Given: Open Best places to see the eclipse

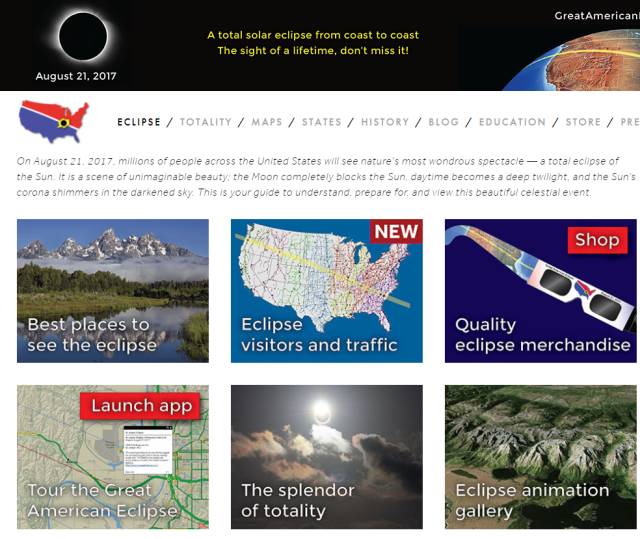Looking at the screenshot, I should point(113,291).
